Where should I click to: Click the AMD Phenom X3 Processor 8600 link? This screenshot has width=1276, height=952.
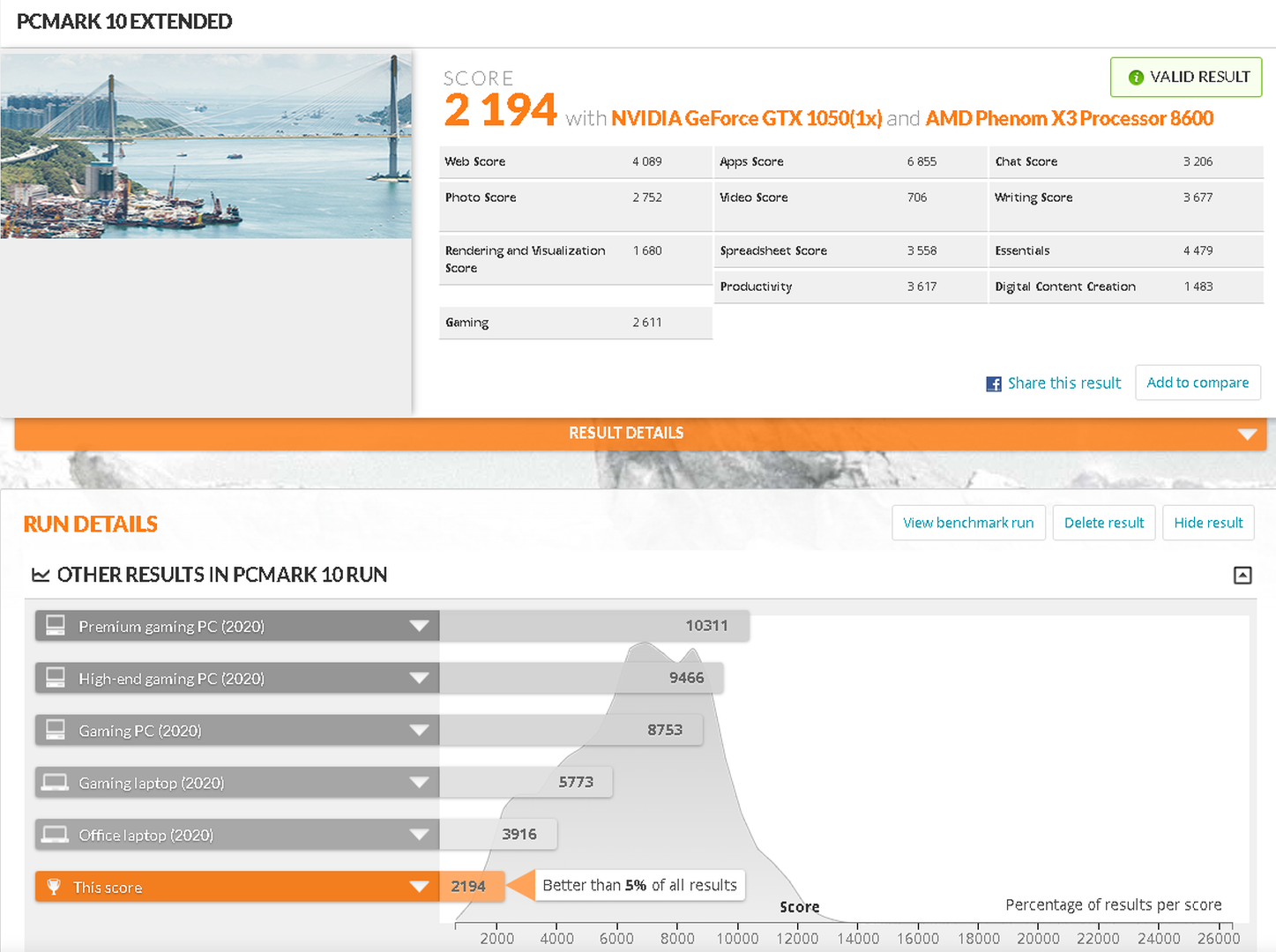click(1070, 118)
